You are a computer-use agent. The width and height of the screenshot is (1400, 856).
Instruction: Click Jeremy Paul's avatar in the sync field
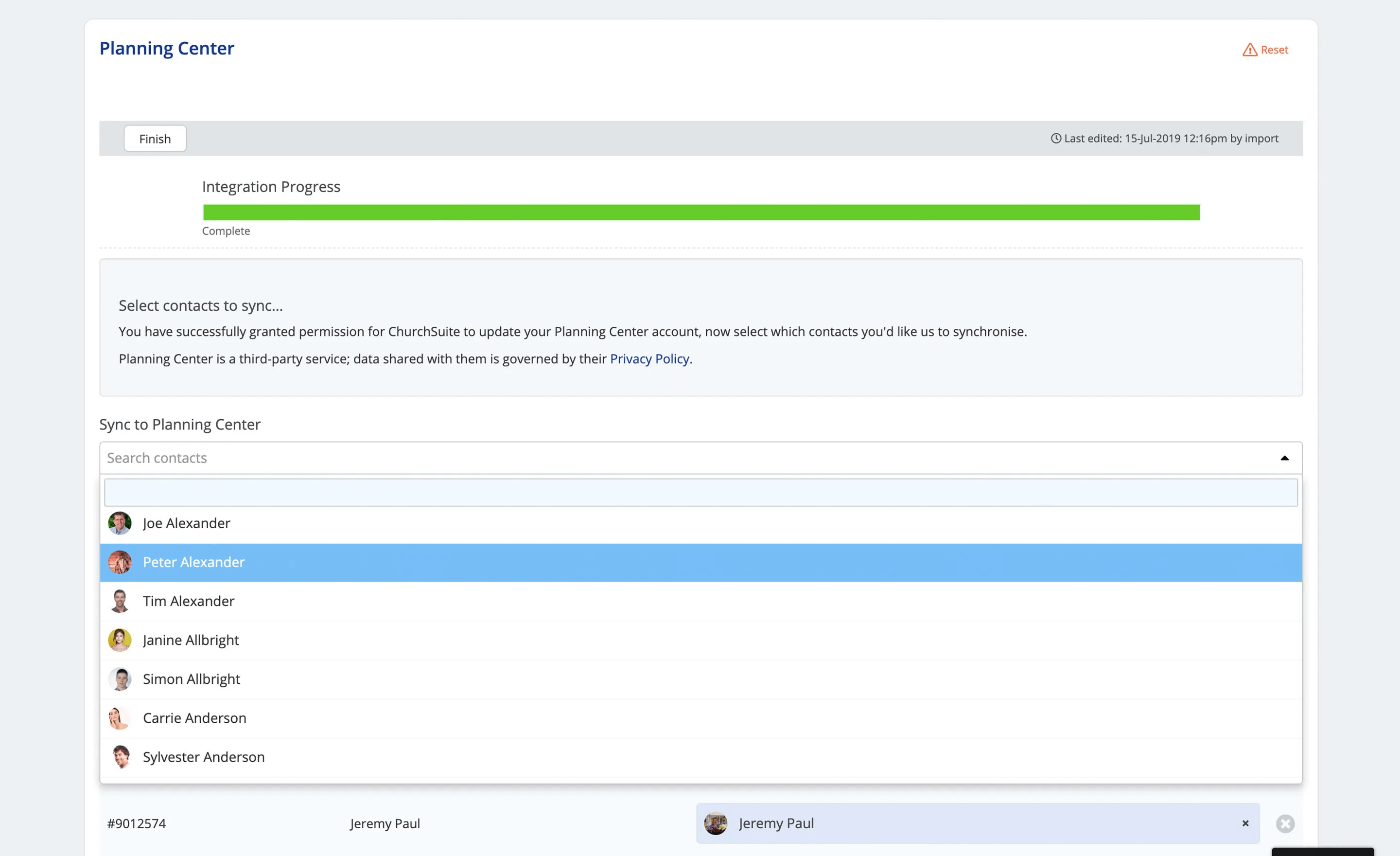tap(717, 823)
